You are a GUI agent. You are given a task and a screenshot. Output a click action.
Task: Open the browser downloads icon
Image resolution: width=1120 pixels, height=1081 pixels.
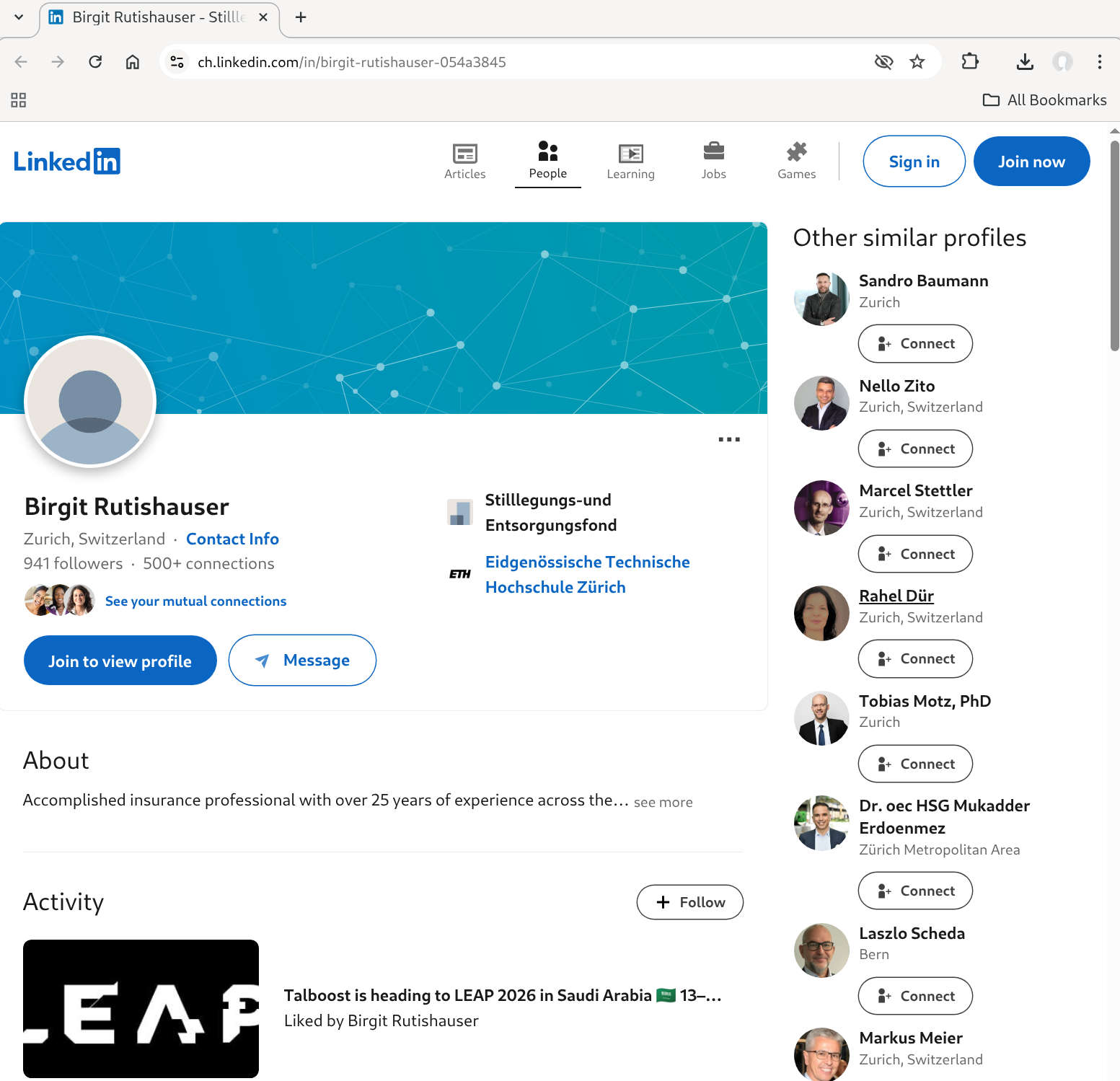[1024, 62]
